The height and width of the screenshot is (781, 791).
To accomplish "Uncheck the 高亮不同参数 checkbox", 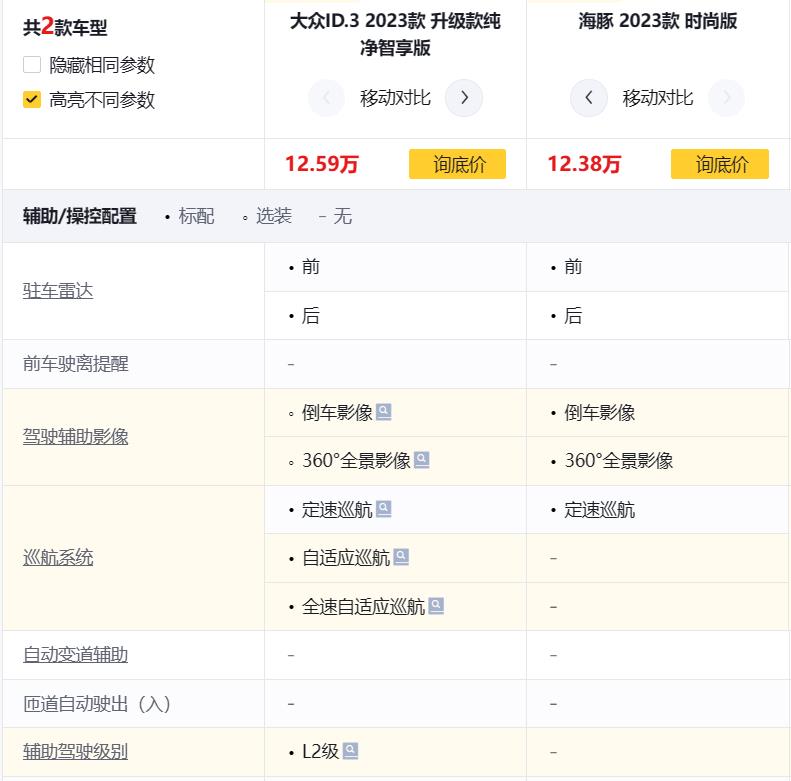I will (32, 99).
